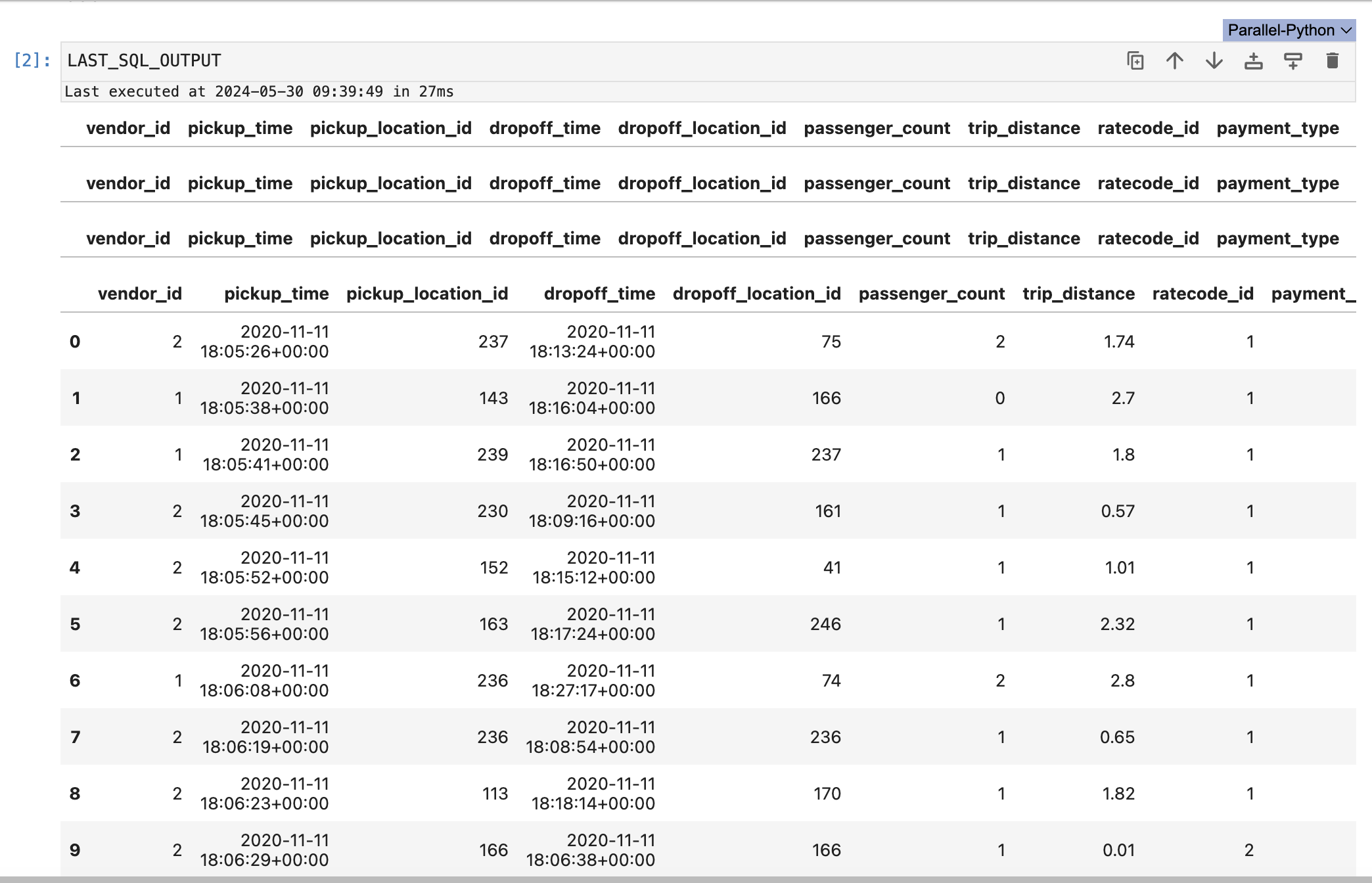This screenshot has width=1372, height=883.
Task: Select row index 6
Action: (75, 681)
